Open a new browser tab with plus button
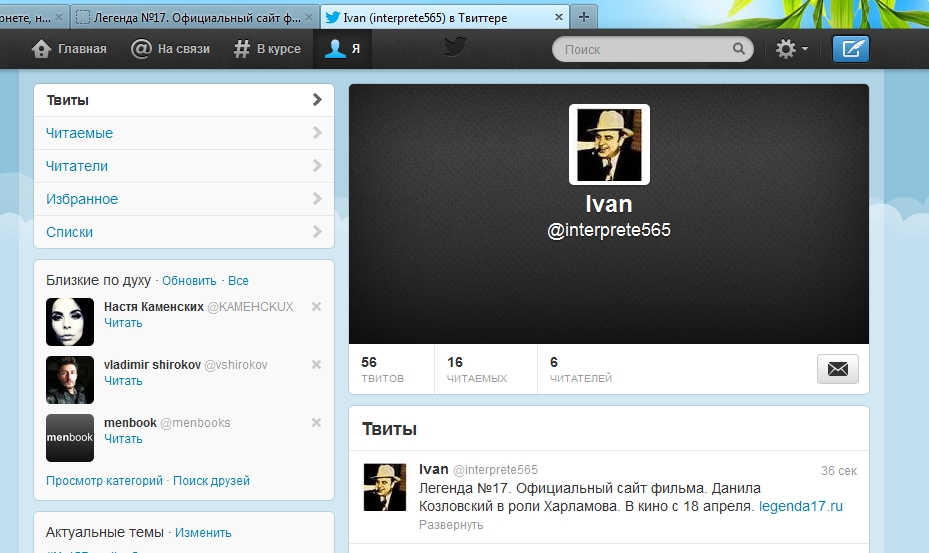This screenshot has width=929, height=553. point(584,17)
